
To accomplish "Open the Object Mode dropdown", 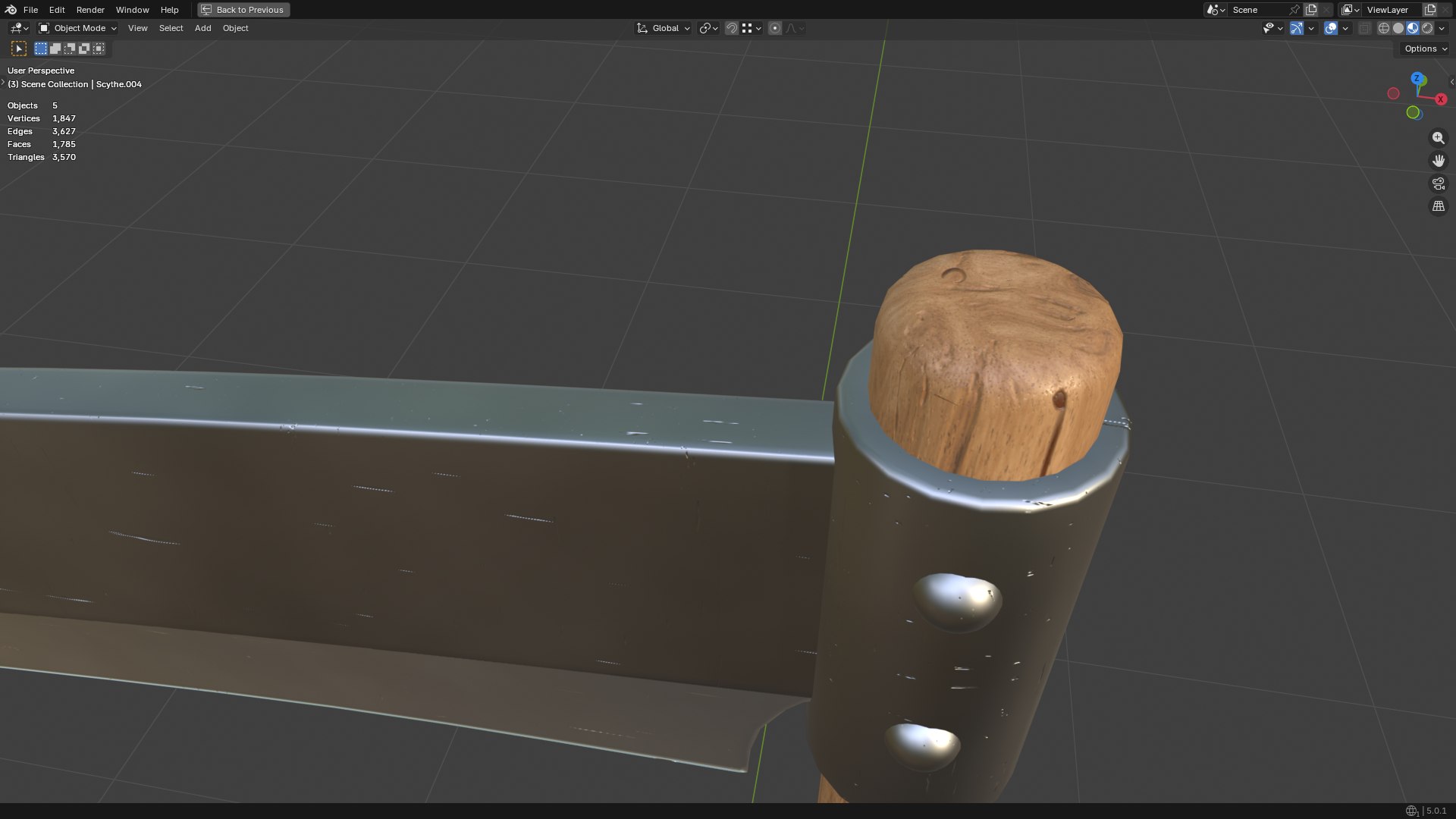I will [x=77, y=28].
